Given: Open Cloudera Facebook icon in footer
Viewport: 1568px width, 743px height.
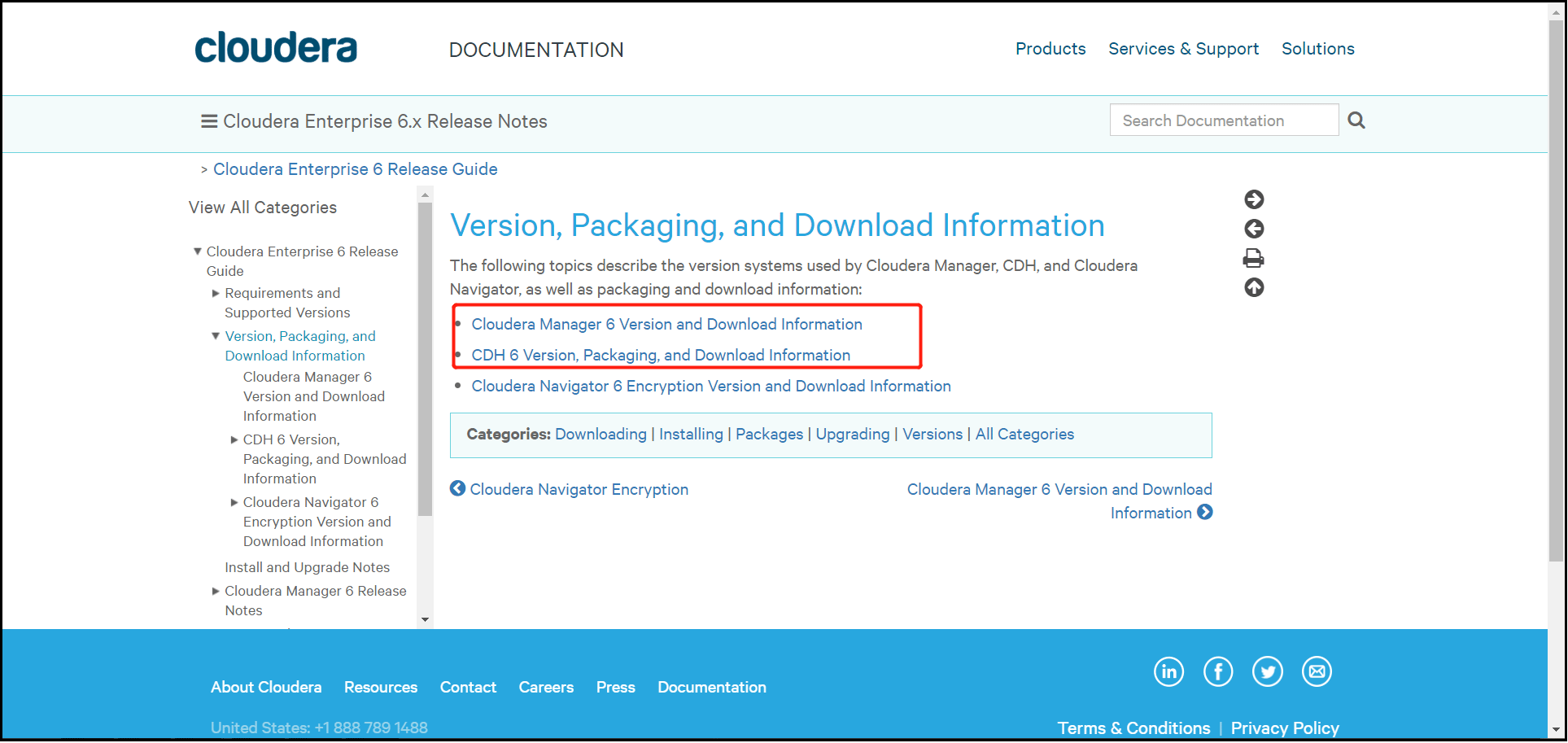Looking at the screenshot, I should [1218, 671].
